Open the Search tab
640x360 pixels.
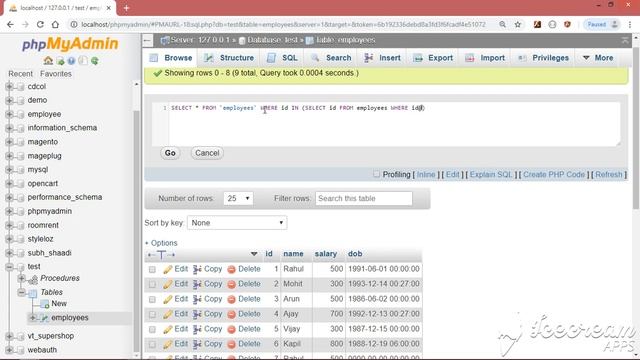(x=331, y=58)
